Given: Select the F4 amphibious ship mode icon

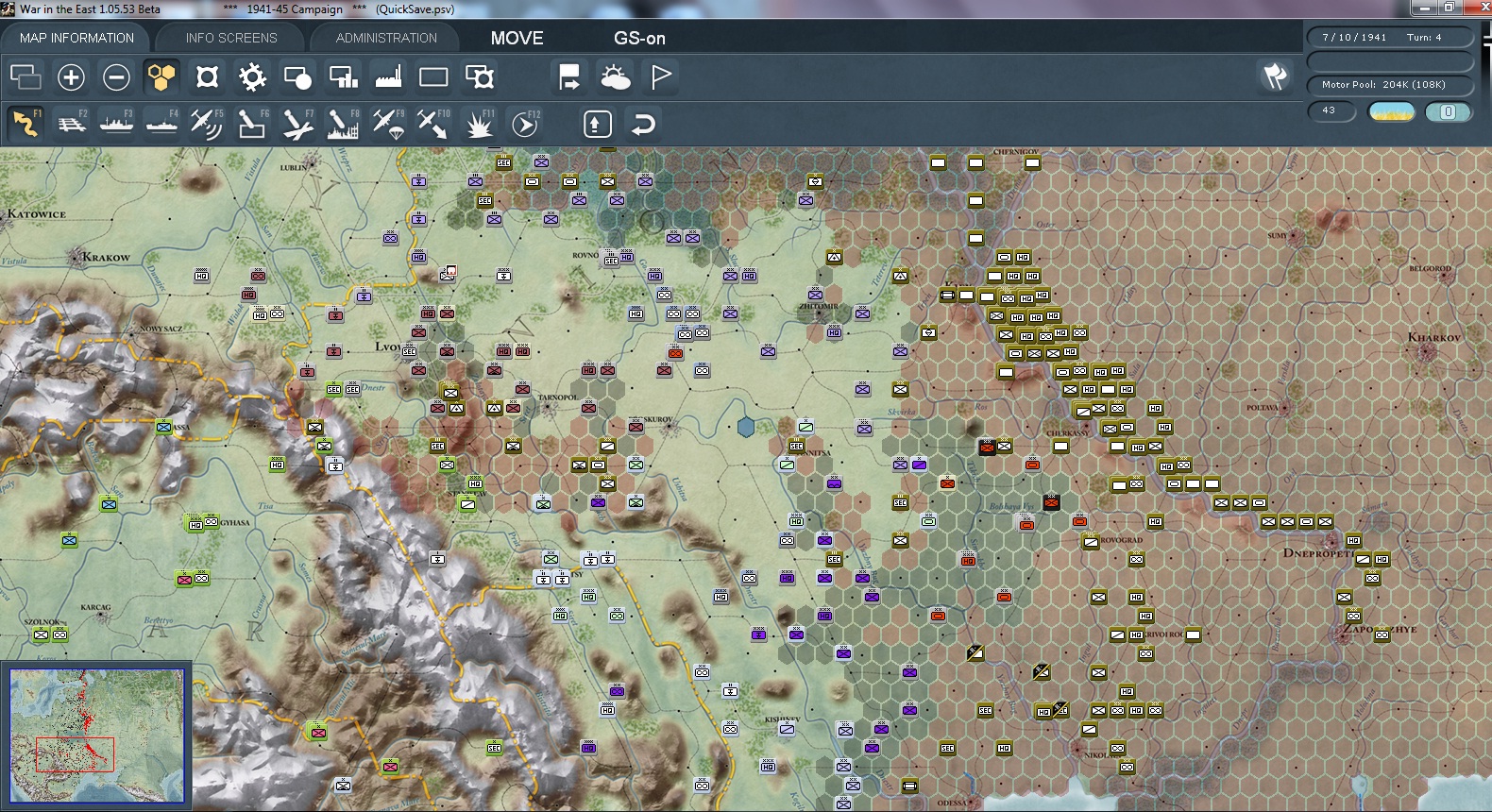Looking at the screenshot, I should (x=161, y=124).
